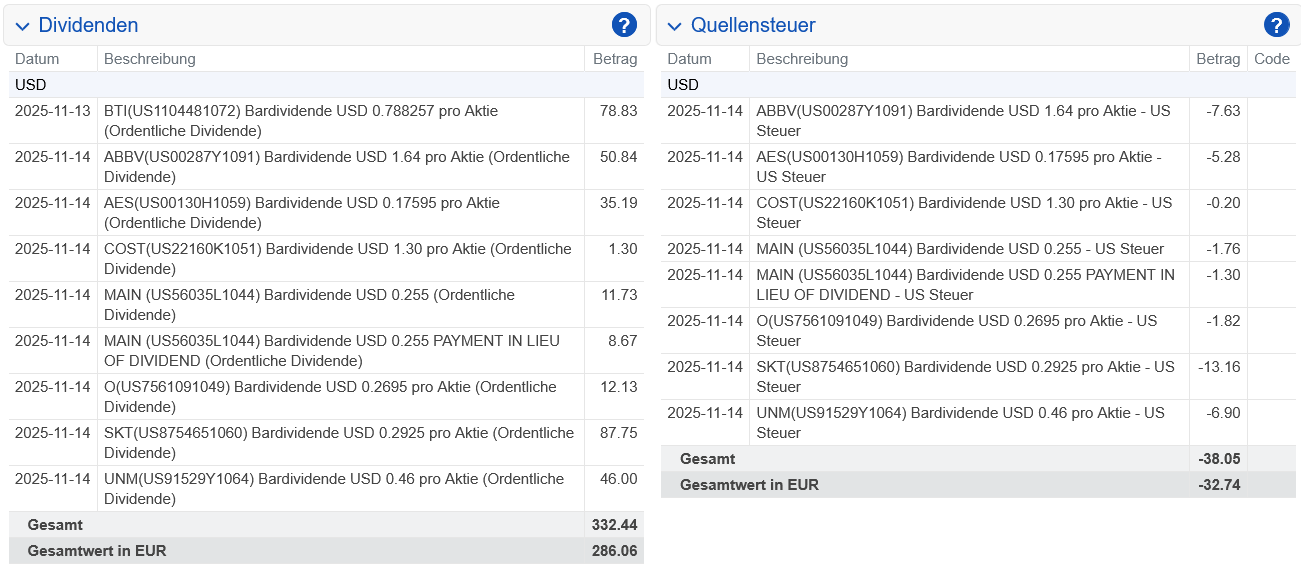This screenshot has width=1301, height=567.
Task: Select the -13.16 SKT withholding tax amount
Action: 1220,367
